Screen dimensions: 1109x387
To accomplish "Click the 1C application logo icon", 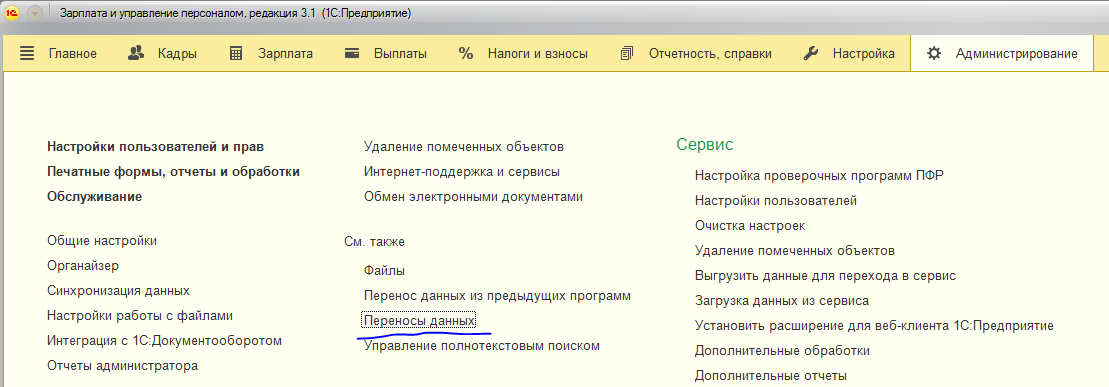I will (12, 13).
